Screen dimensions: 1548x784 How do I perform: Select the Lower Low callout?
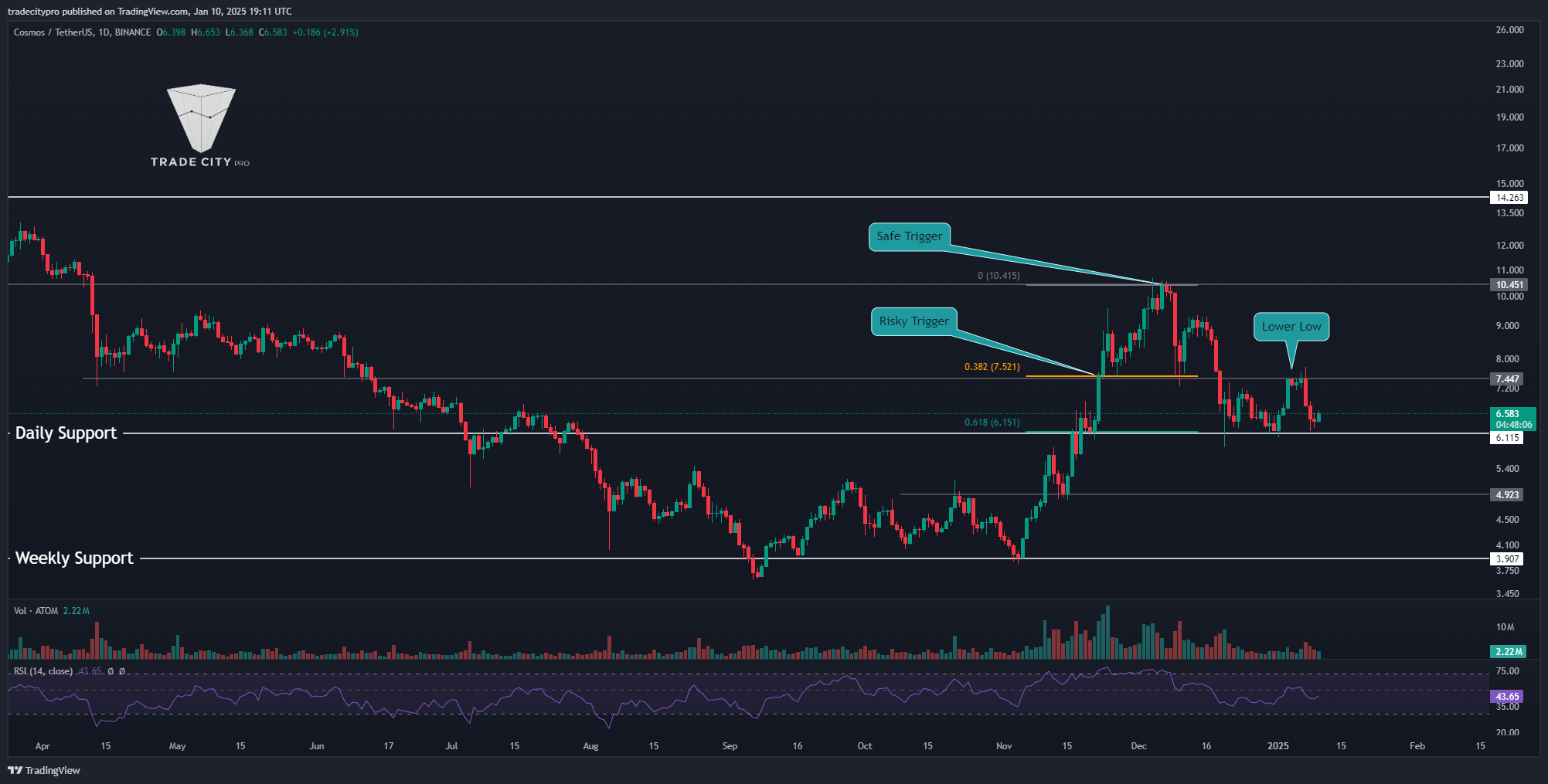pyautogui.click(x=1291, y=327)
